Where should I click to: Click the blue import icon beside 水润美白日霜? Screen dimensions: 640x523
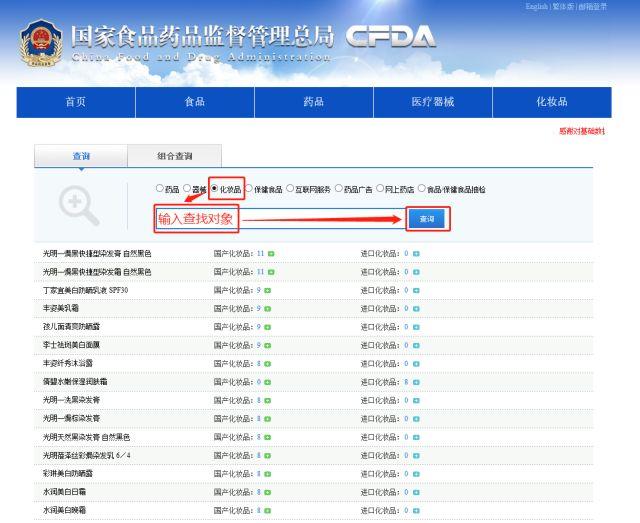pos(416,492)
